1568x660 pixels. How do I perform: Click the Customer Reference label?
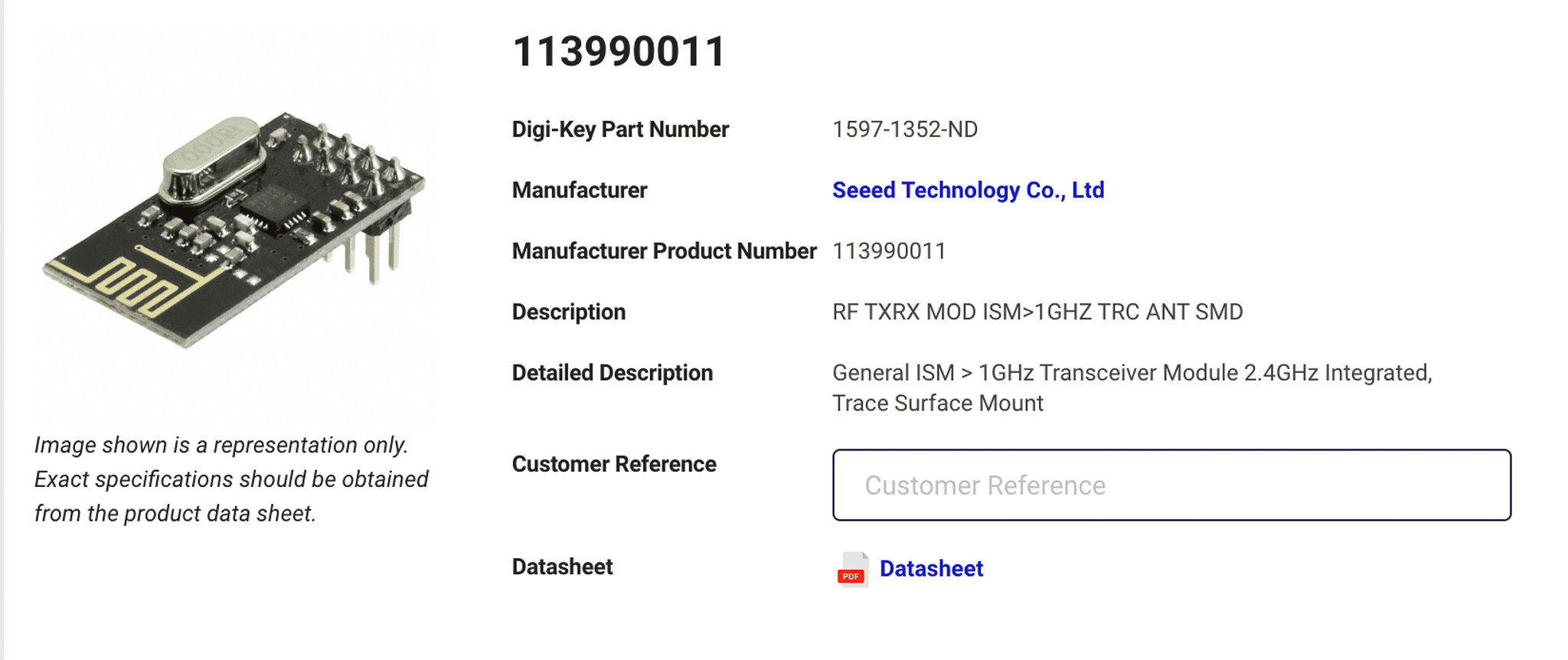pos(614,464)
